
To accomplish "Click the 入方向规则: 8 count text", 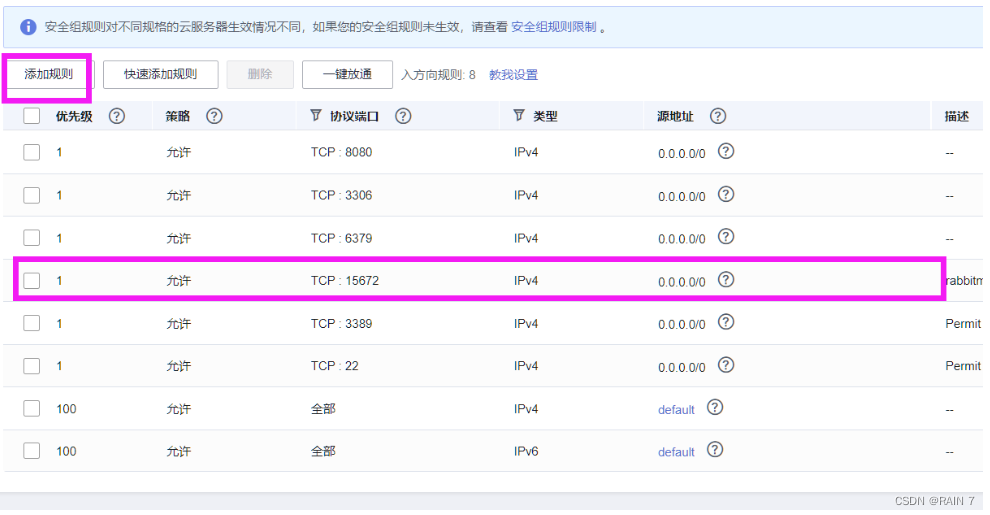I will click(x=438, y=75).
